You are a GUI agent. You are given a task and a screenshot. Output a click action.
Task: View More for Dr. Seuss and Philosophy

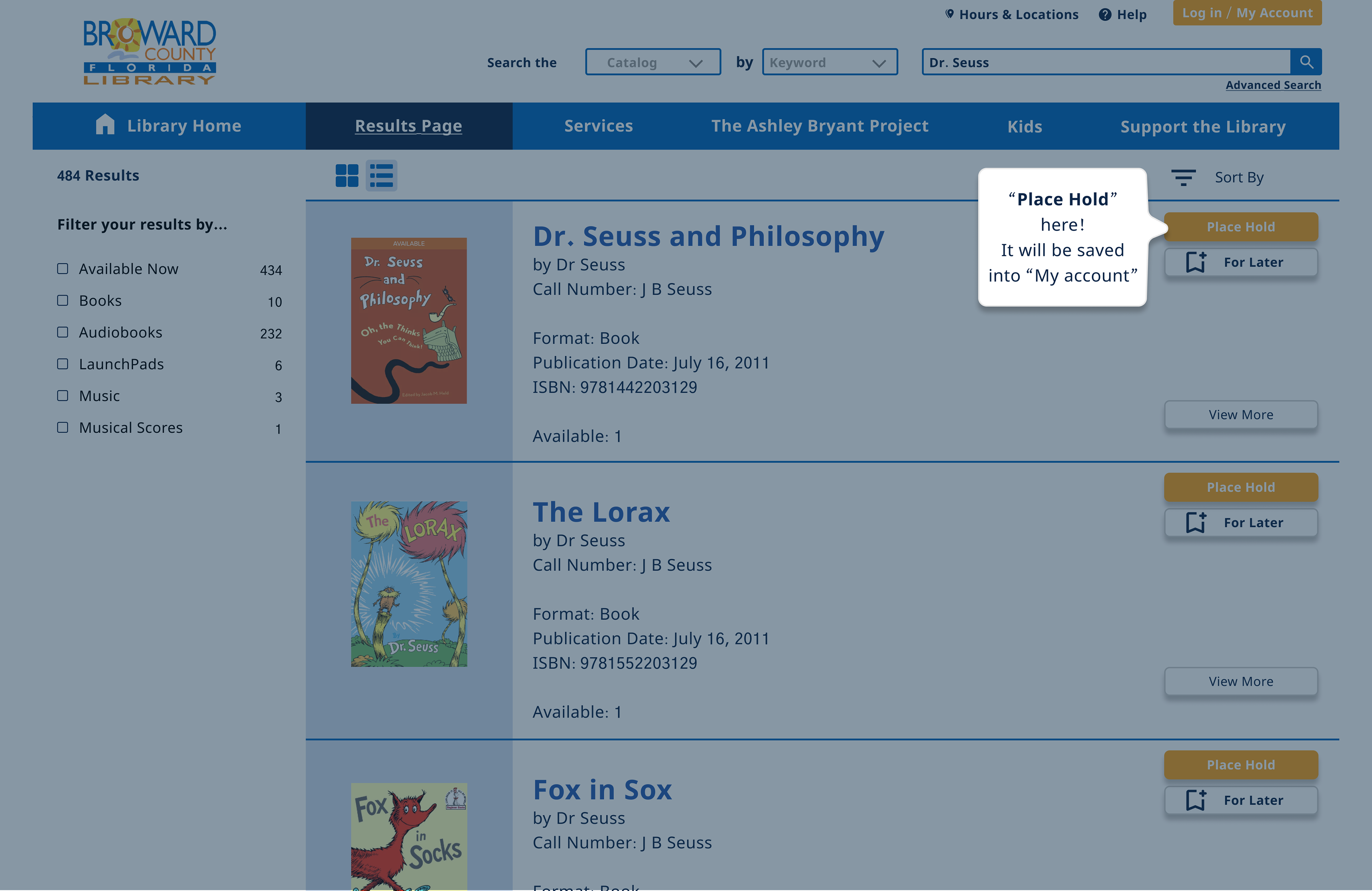(x=1241, y=415)
